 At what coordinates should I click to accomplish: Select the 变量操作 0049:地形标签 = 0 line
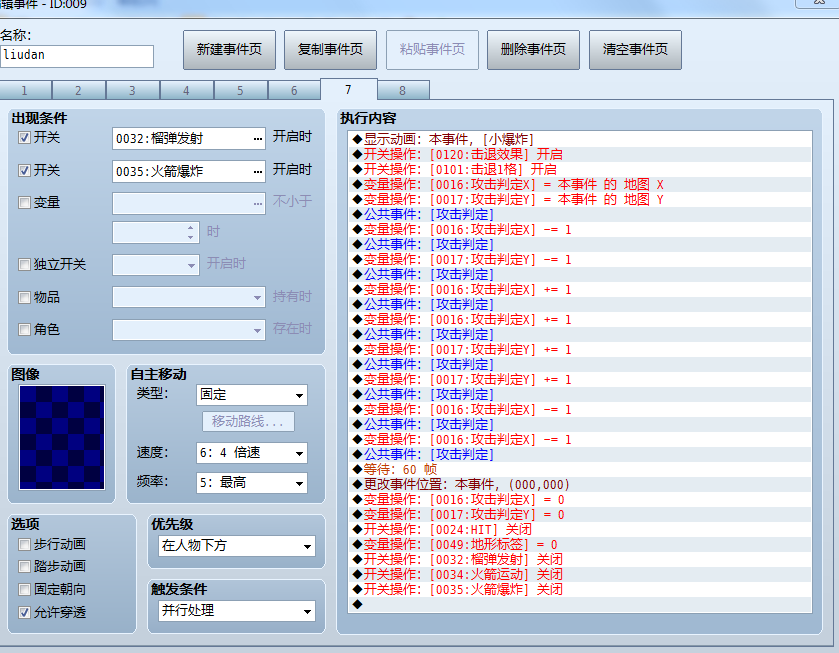(580, 544)
